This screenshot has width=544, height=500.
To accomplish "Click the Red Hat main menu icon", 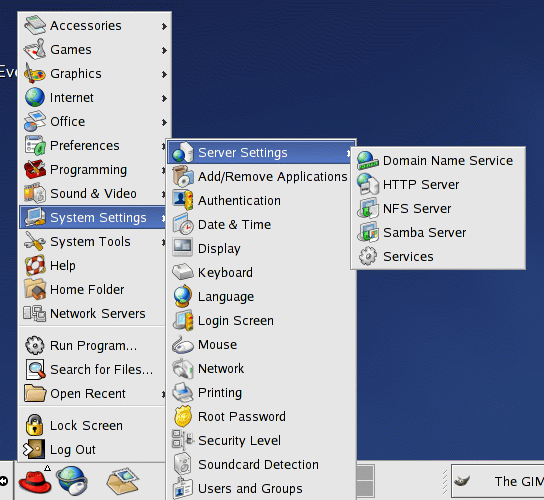I will 35,481.
